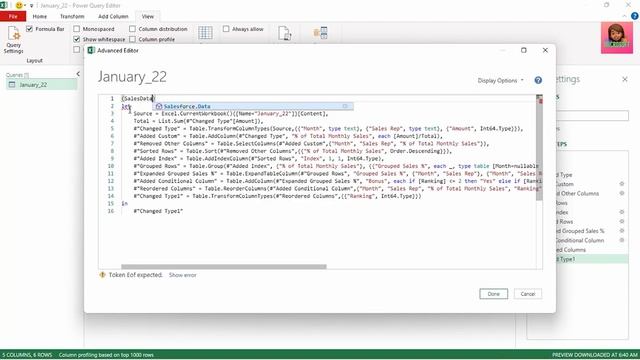640x360 pixels.
Task: Toggle the Show whitespace checkbox
Action: click(x=76, y=39)
